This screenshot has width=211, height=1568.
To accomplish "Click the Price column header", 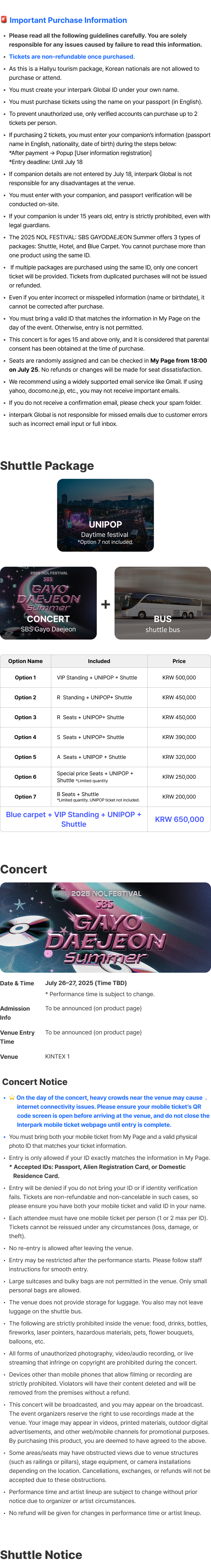I will 179,661.
